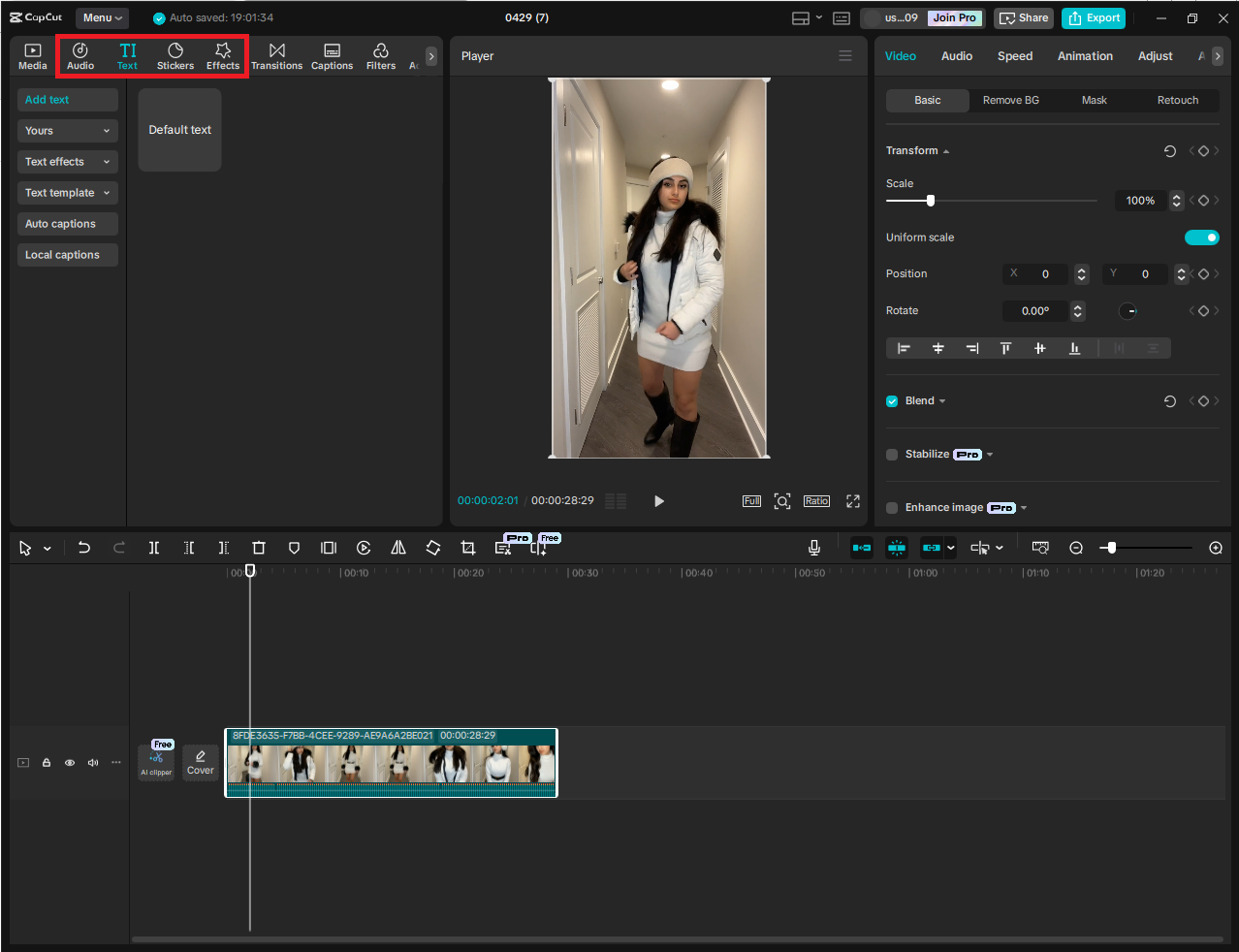Expand the Text effects category
1239x952 pixels.
pyautogui.click(x=68, y=162)
